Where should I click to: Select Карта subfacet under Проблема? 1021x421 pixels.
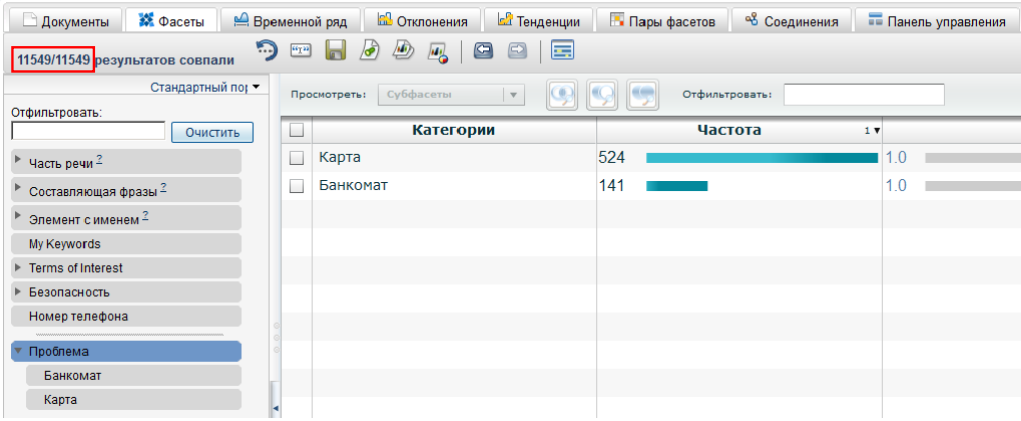pos(133,400)
